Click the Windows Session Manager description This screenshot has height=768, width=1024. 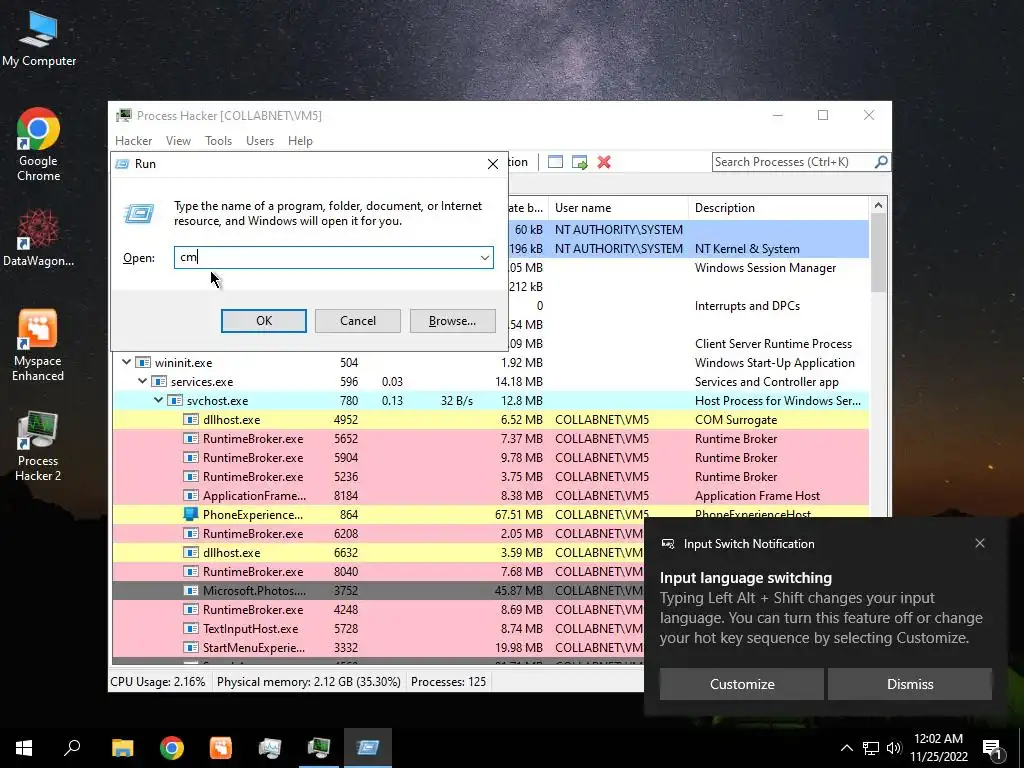point(765,268)
